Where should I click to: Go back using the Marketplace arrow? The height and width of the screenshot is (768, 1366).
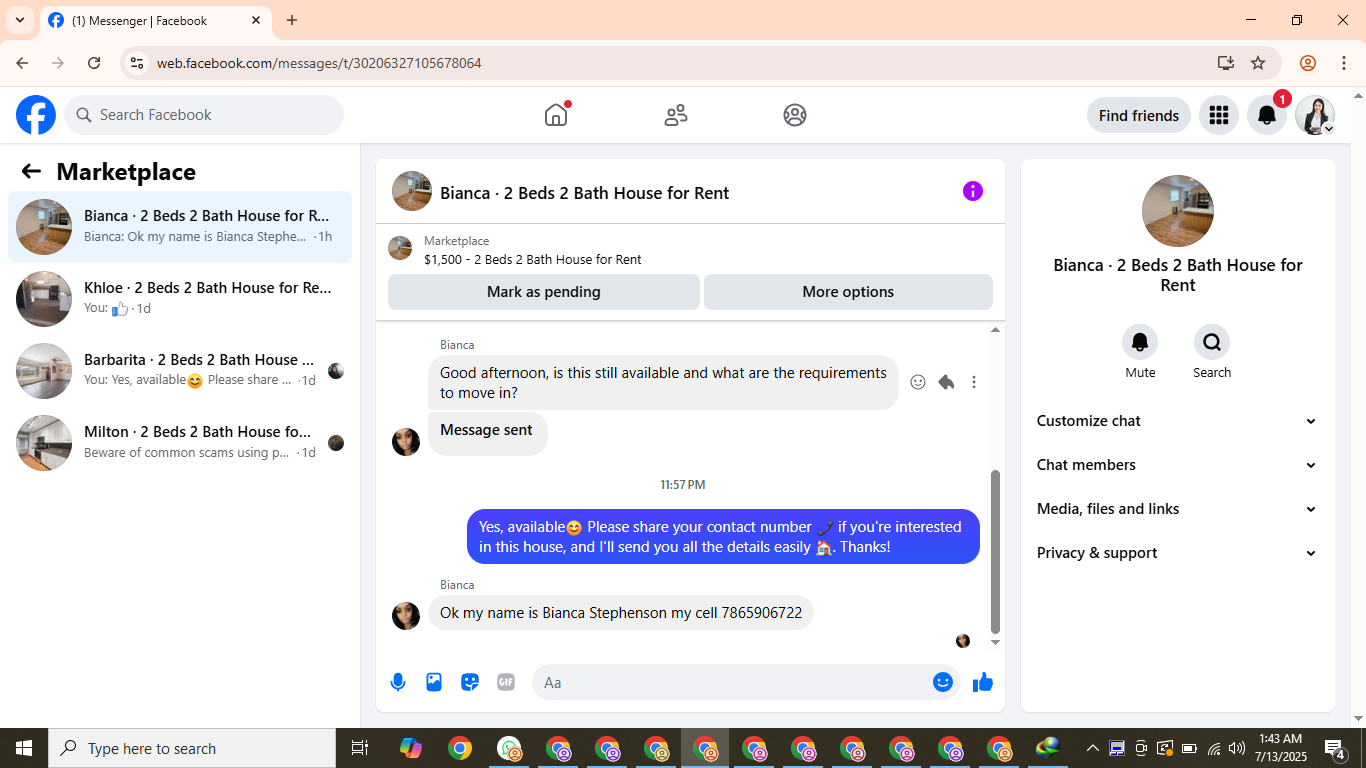point(31,171)
